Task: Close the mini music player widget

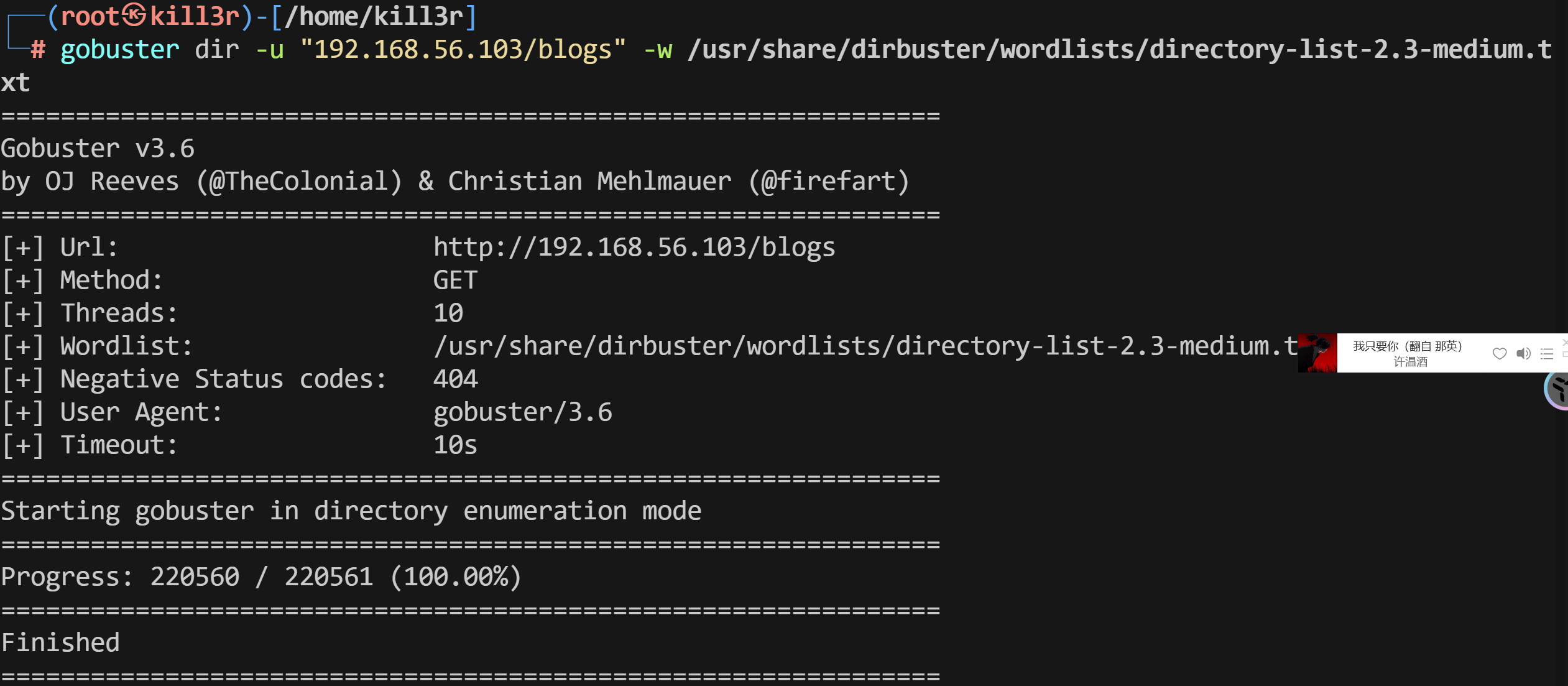Action: click(x=1565, y=342)
